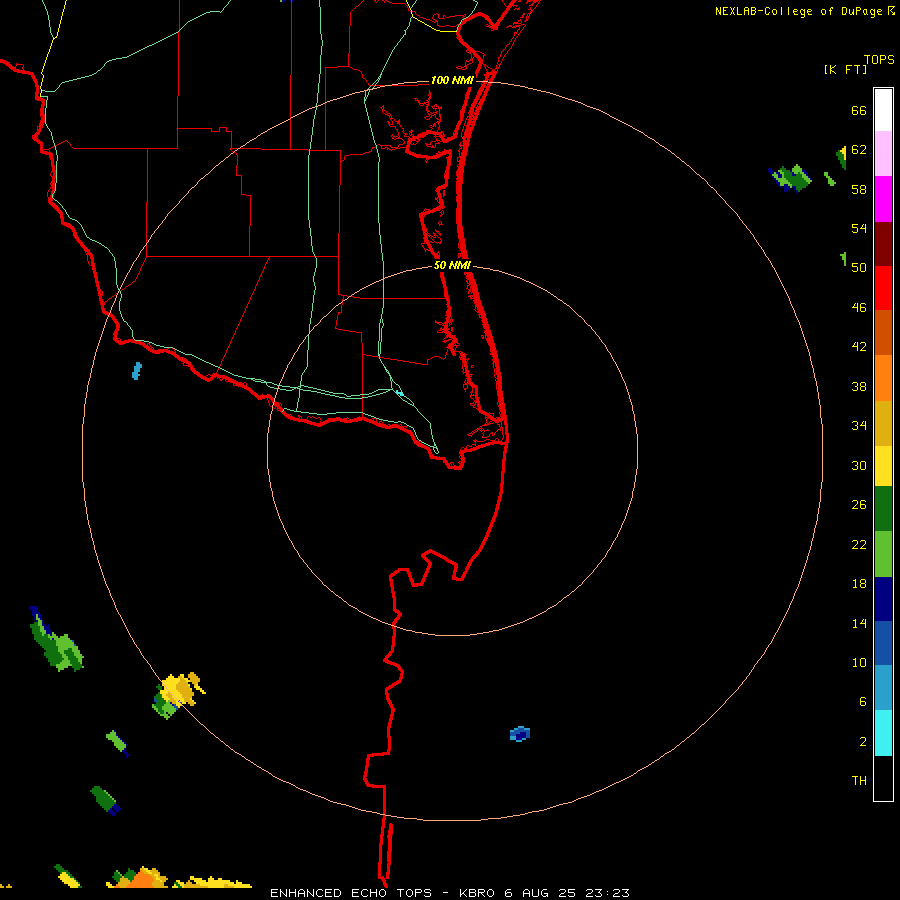Click the legend value "26"
Image resolution: width=900 pixels, height=900 pixels.
[859, 504]
